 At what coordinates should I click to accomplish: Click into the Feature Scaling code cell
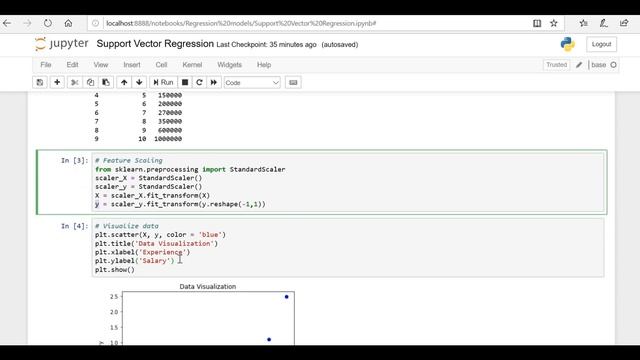pyautogui.click(x=348, y=182)
